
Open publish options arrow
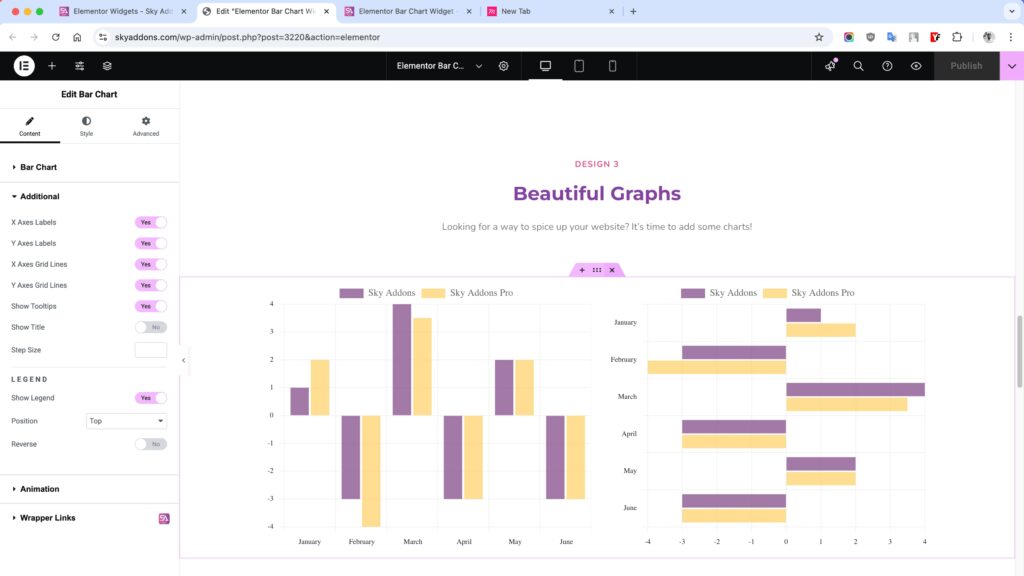1012,66
